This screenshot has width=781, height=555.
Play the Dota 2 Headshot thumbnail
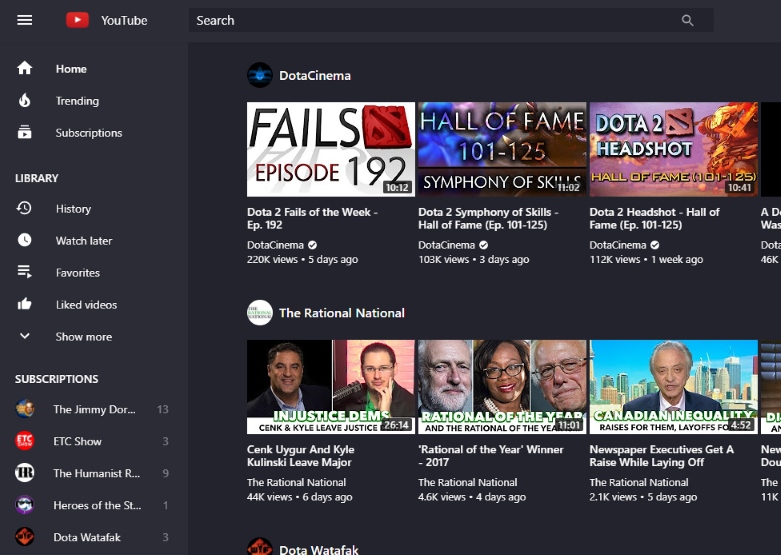673,149
